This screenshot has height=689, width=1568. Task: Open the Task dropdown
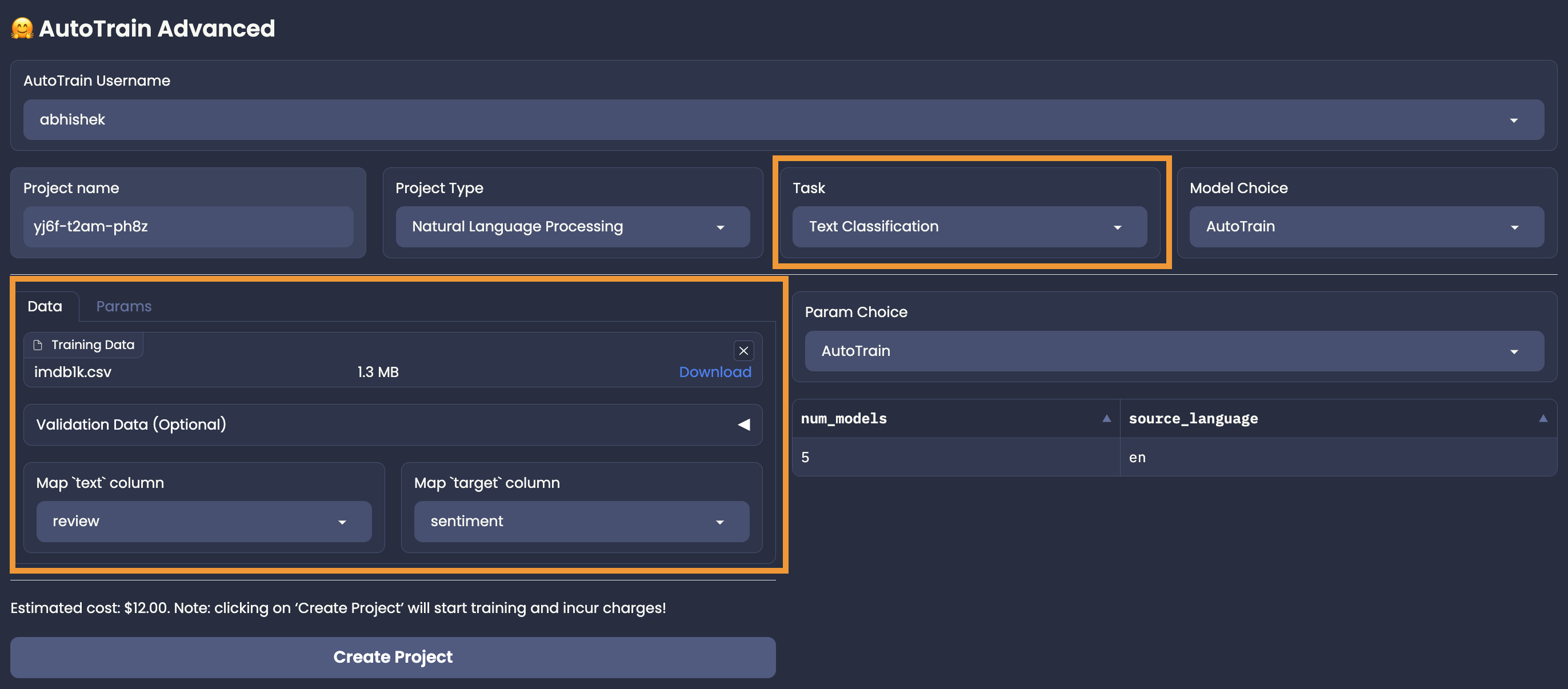tap(1117, 227)
